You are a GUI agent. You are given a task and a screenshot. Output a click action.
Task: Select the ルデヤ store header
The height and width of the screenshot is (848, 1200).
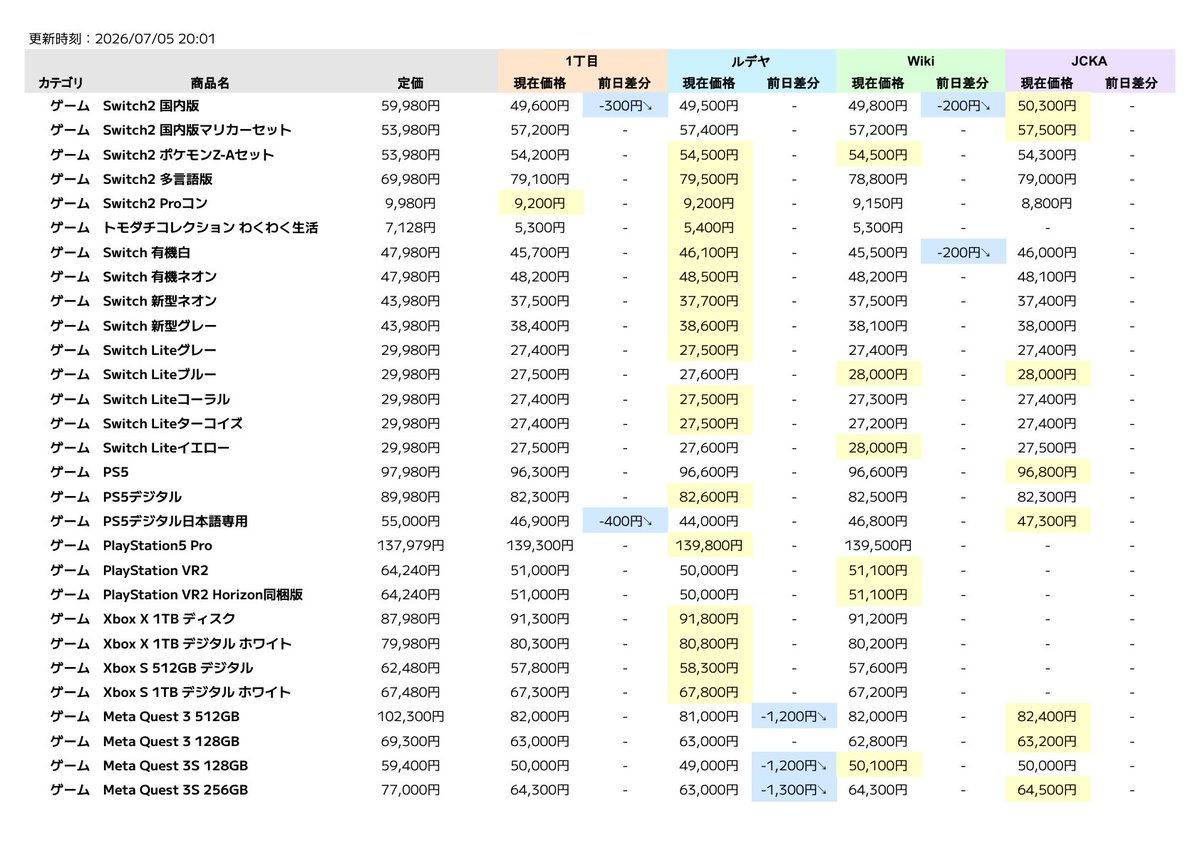tap(751, 61)
